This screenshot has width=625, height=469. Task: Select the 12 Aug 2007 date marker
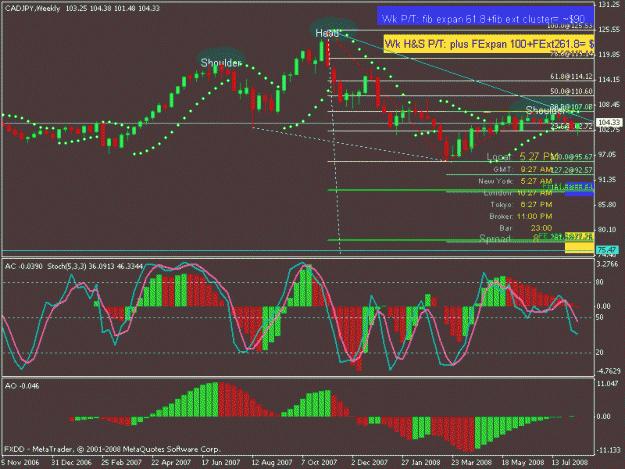(x=271, y=463)
